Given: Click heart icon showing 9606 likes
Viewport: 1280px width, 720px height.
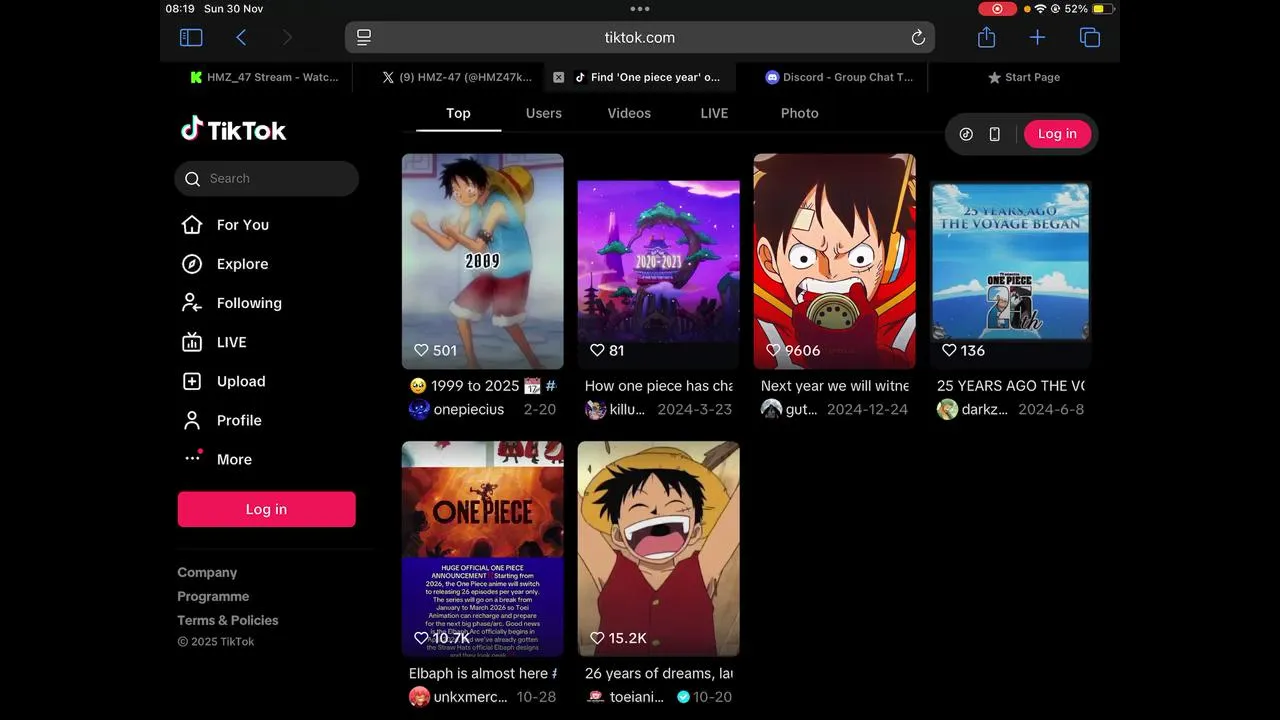Looking at the screenshot, I should click(x=773, y=350).
